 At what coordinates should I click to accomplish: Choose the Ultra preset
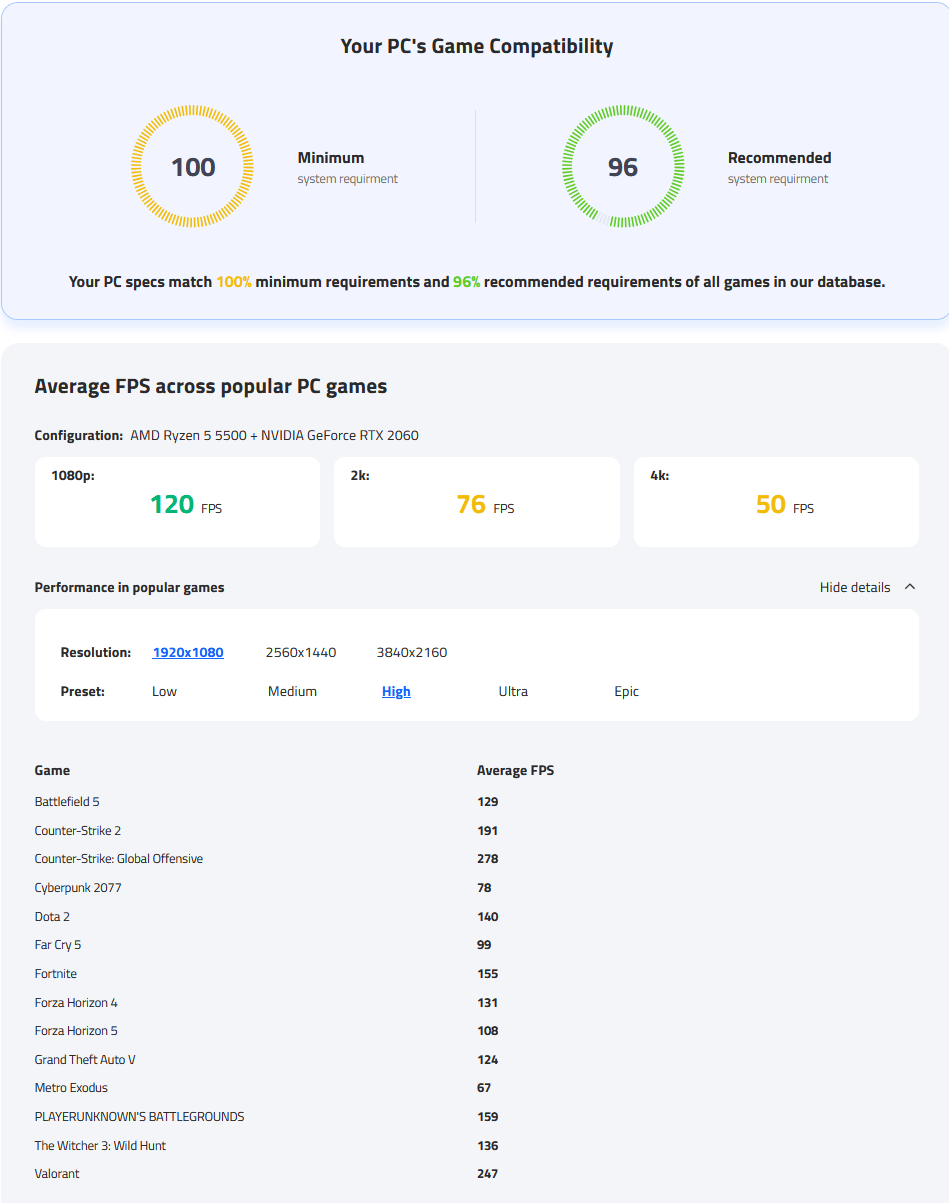513,691
